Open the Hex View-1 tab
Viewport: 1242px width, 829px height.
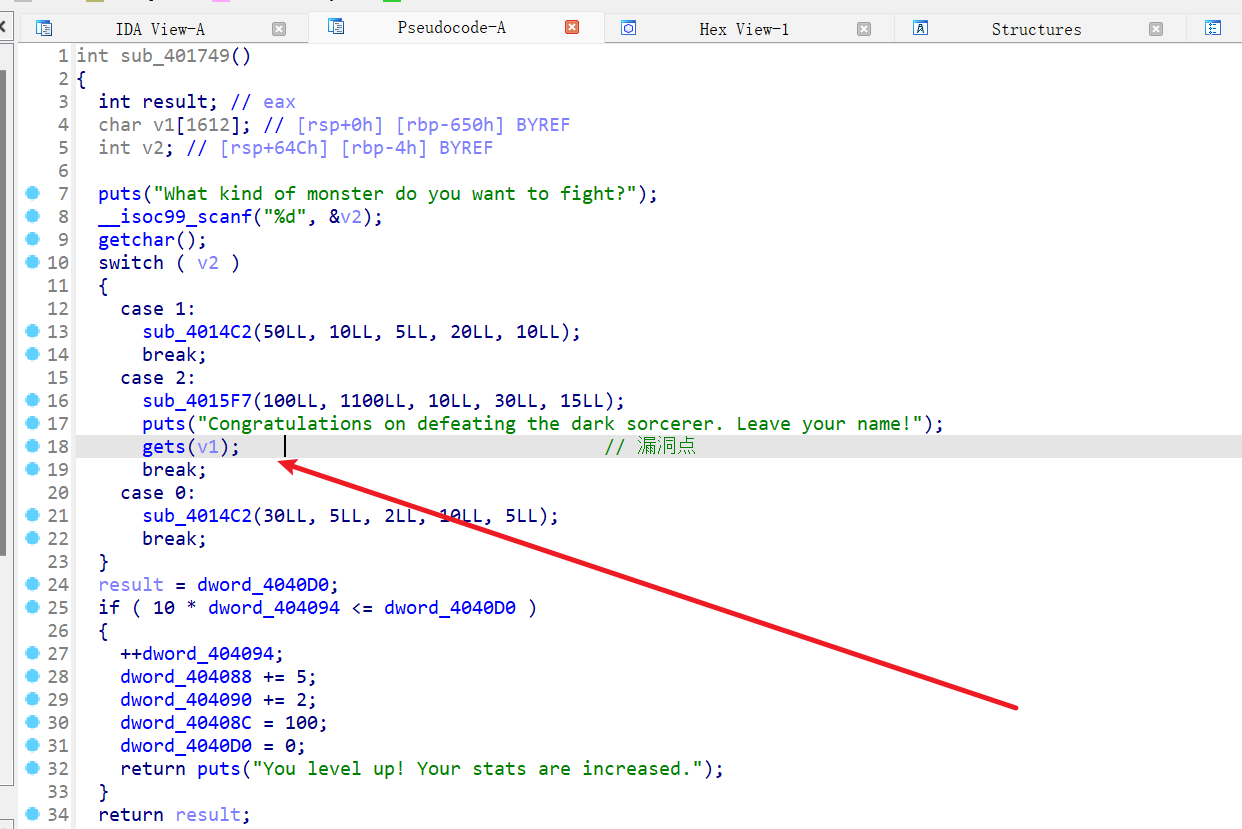pyautogui.click(x=744, y=29)
